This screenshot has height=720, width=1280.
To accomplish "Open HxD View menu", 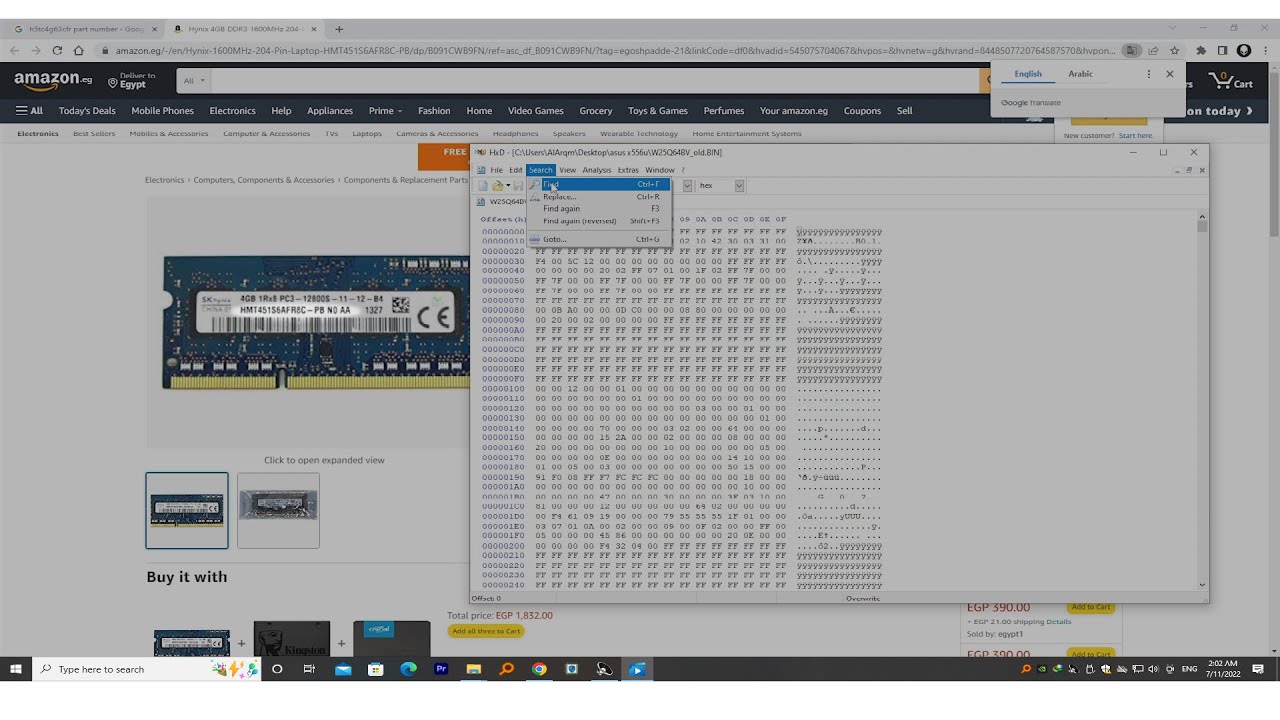I will click(x=567, y=170).
